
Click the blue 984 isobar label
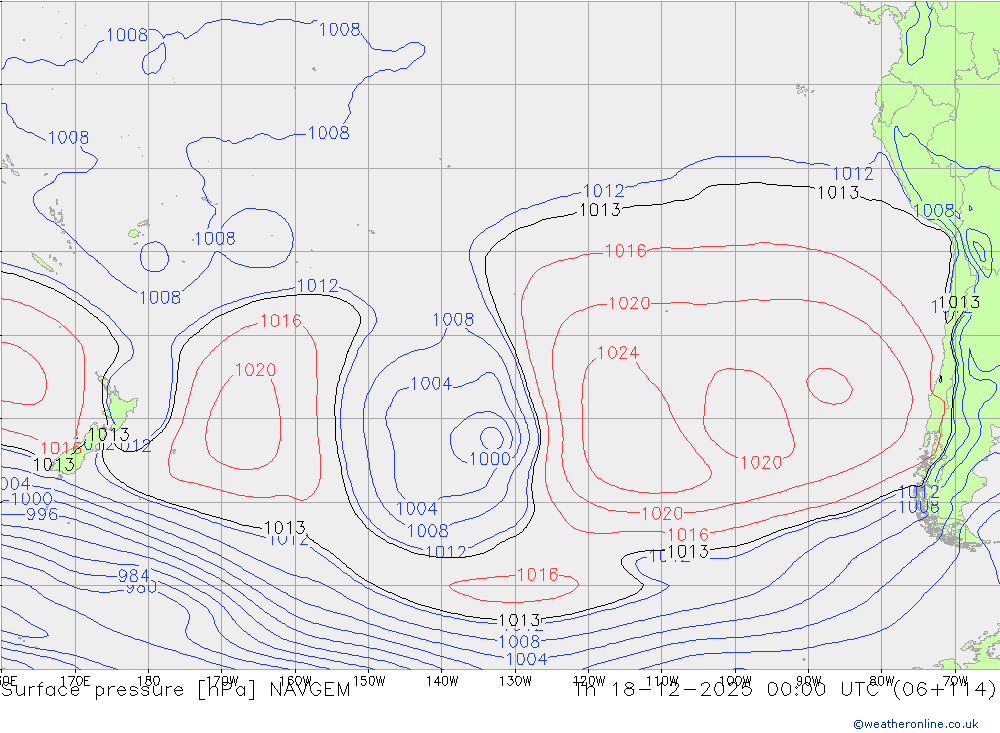pos(133,575)
